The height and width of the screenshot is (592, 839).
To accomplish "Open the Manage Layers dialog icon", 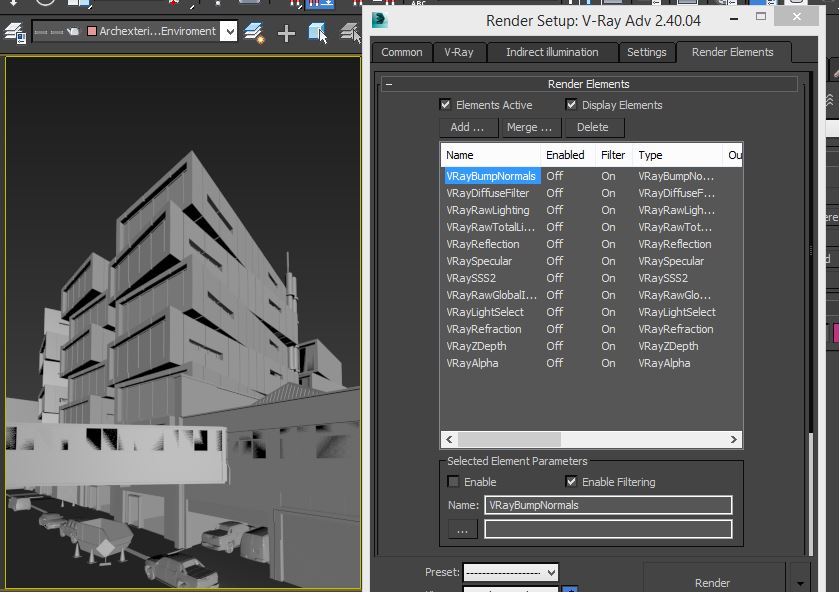I will click(15, 32).
